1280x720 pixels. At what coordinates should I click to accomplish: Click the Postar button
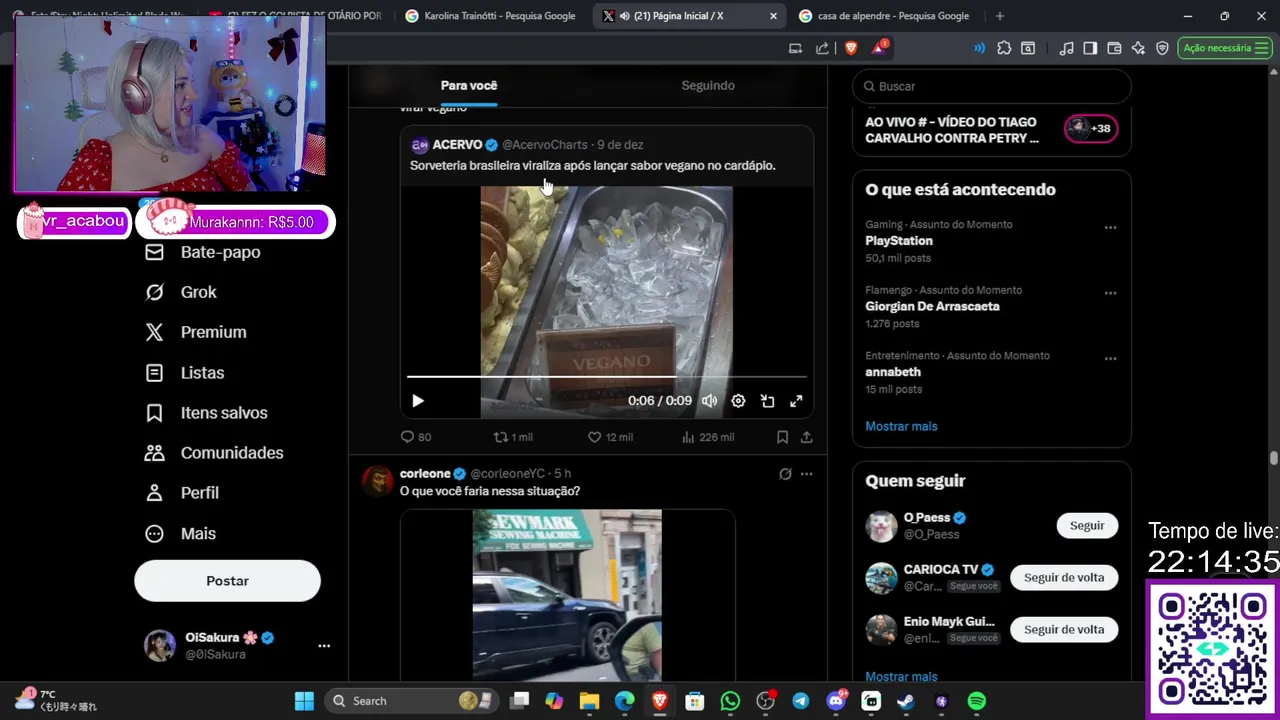click(x=227, y=581)
